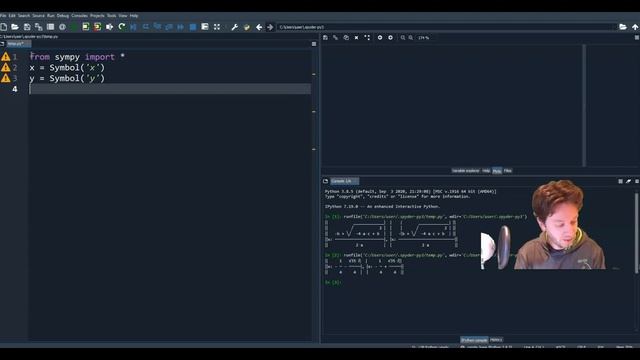The width and height of the screenshot is (640, 360).
Task: Open the View menu
Action: (123, 16)
